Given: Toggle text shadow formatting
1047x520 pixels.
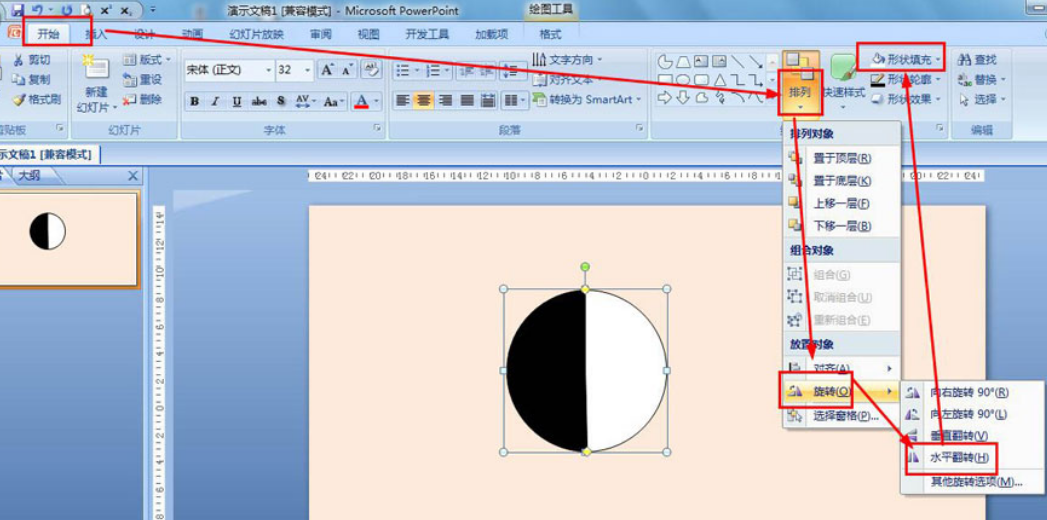Looking at the screenshot, I should [281, 101].
